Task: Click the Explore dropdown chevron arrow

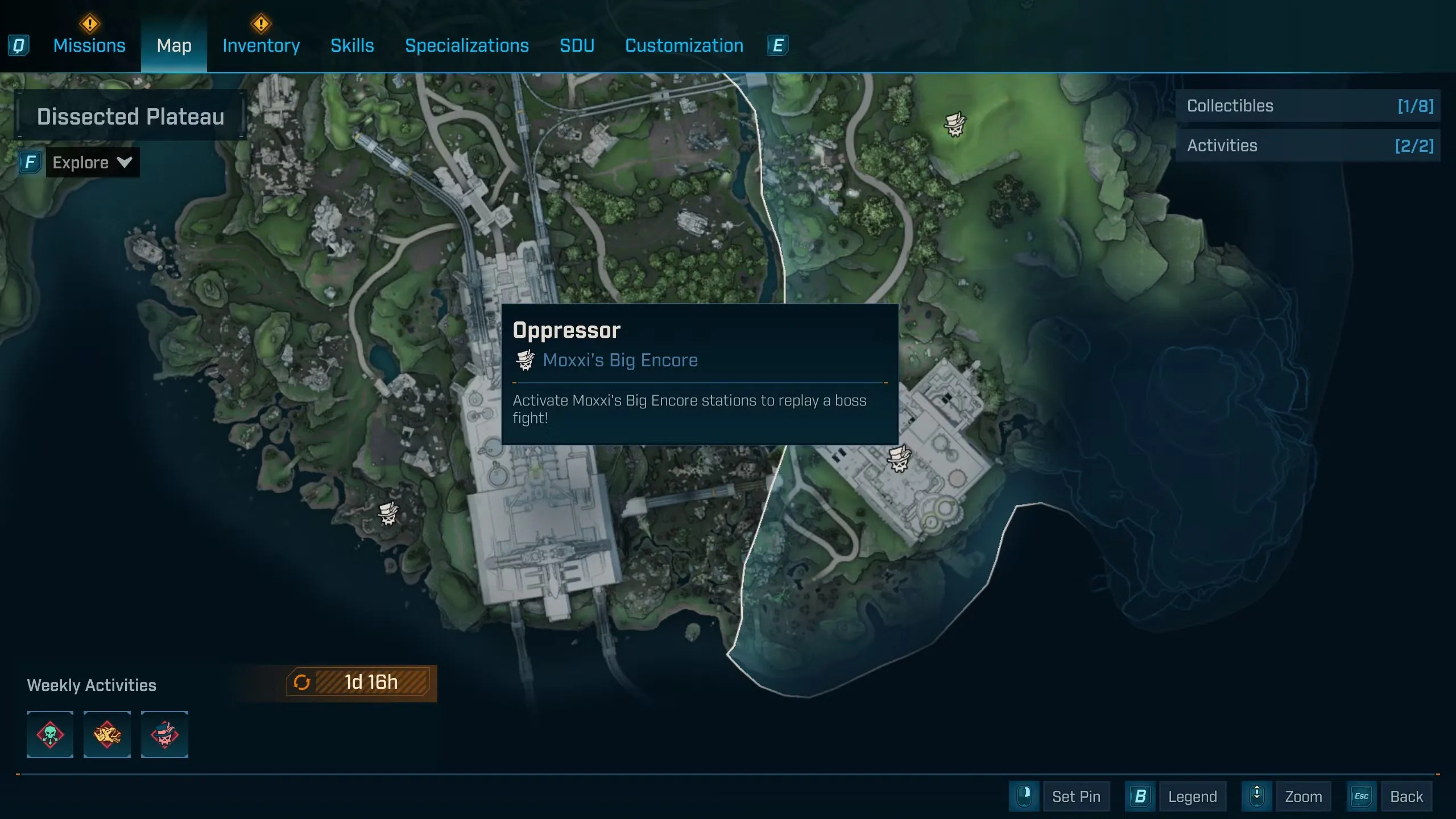Action: (x=125, y=163)
